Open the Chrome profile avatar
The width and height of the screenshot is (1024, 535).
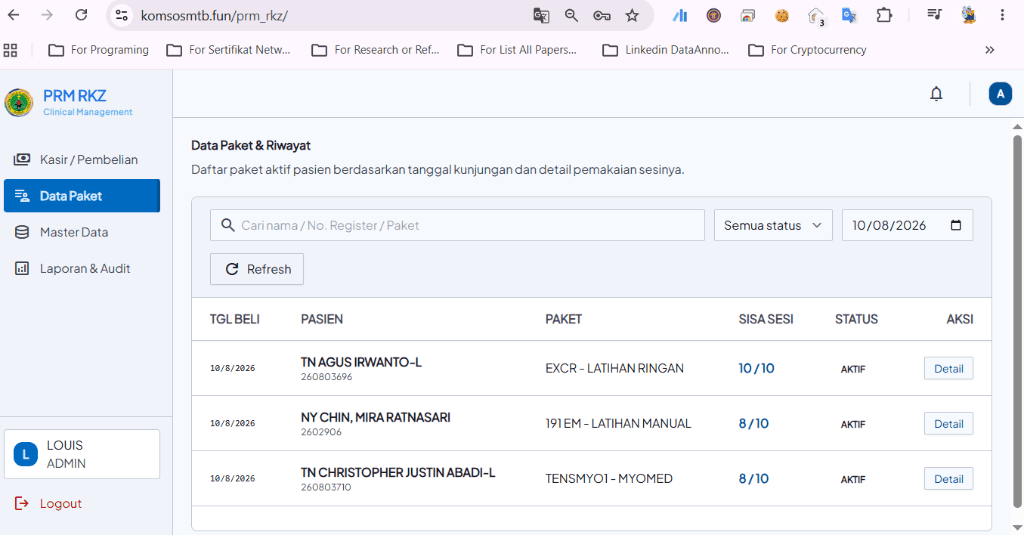click(969, 15)
